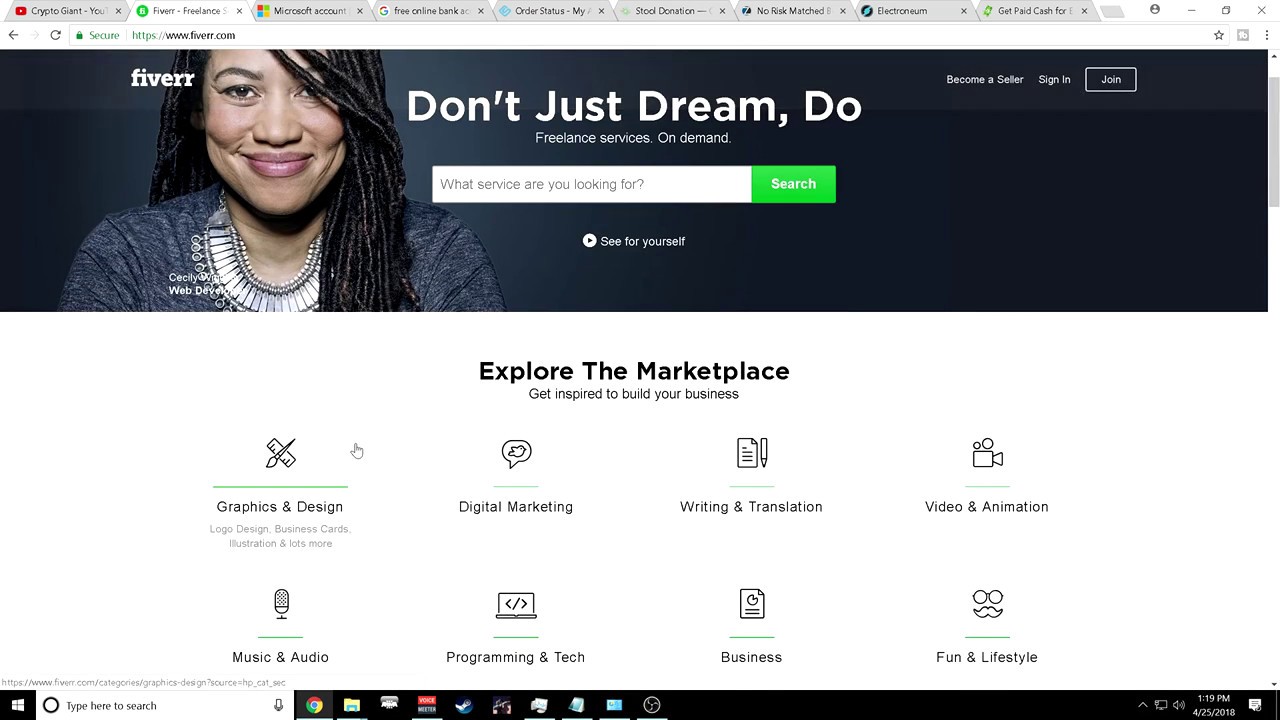Open the Programming & Tech laptop icon
Screen dimensions: 1280x720
[516, 604]
